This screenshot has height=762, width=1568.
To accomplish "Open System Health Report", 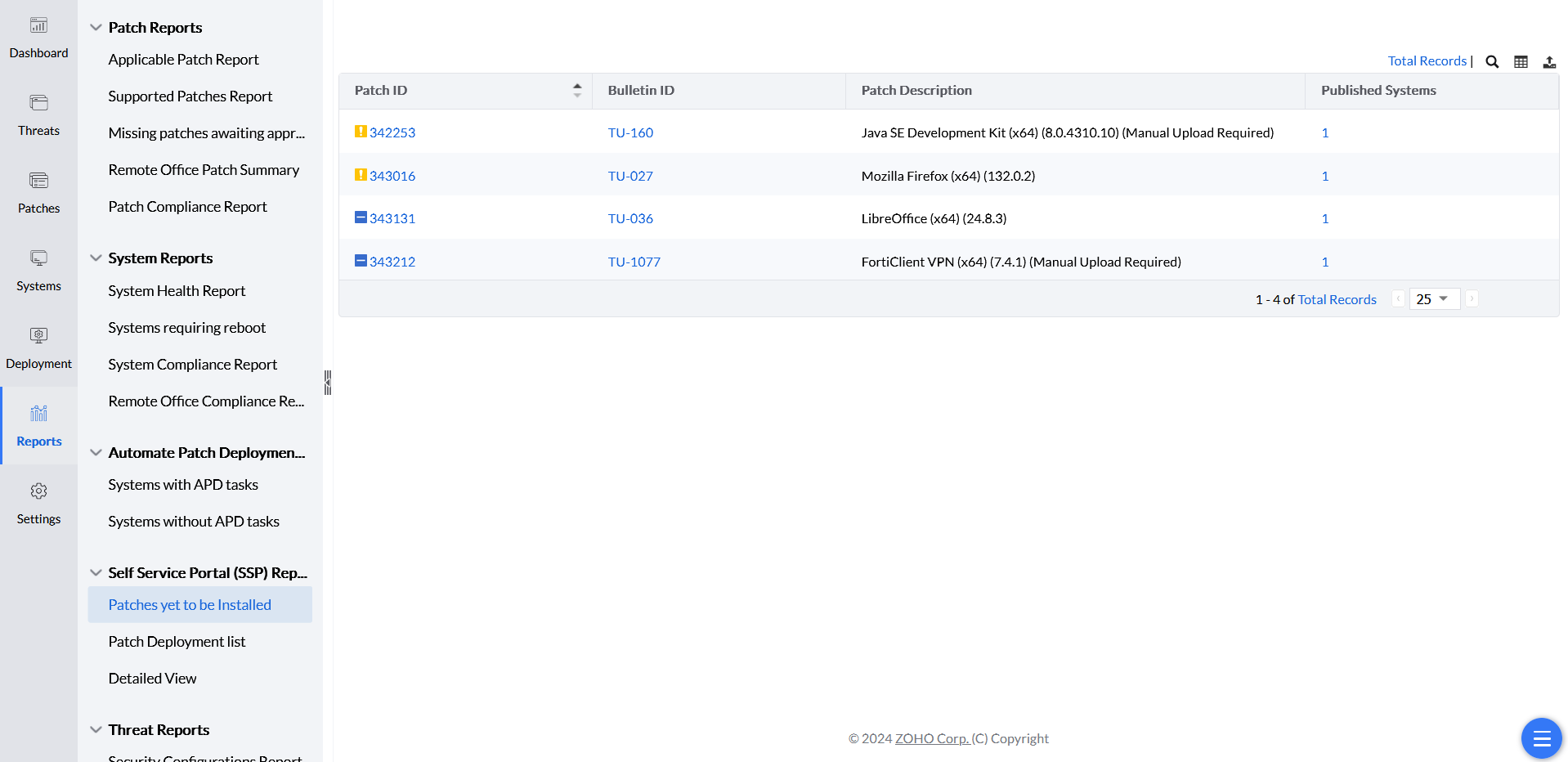I will coord(177,291).
